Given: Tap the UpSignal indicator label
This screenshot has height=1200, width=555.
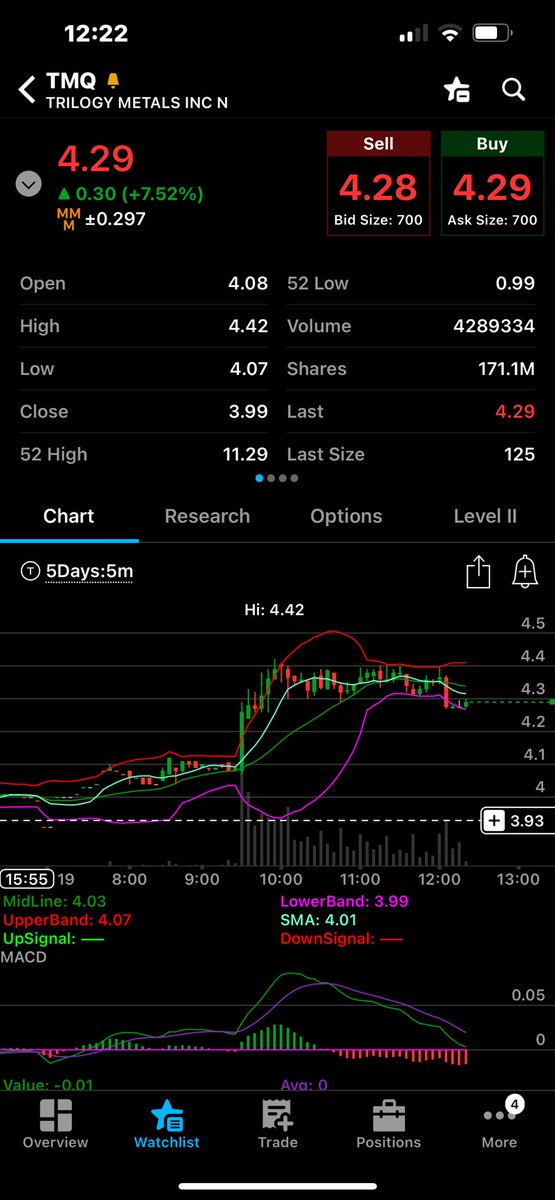Looking at the screenshot, I should coord(52,939).
